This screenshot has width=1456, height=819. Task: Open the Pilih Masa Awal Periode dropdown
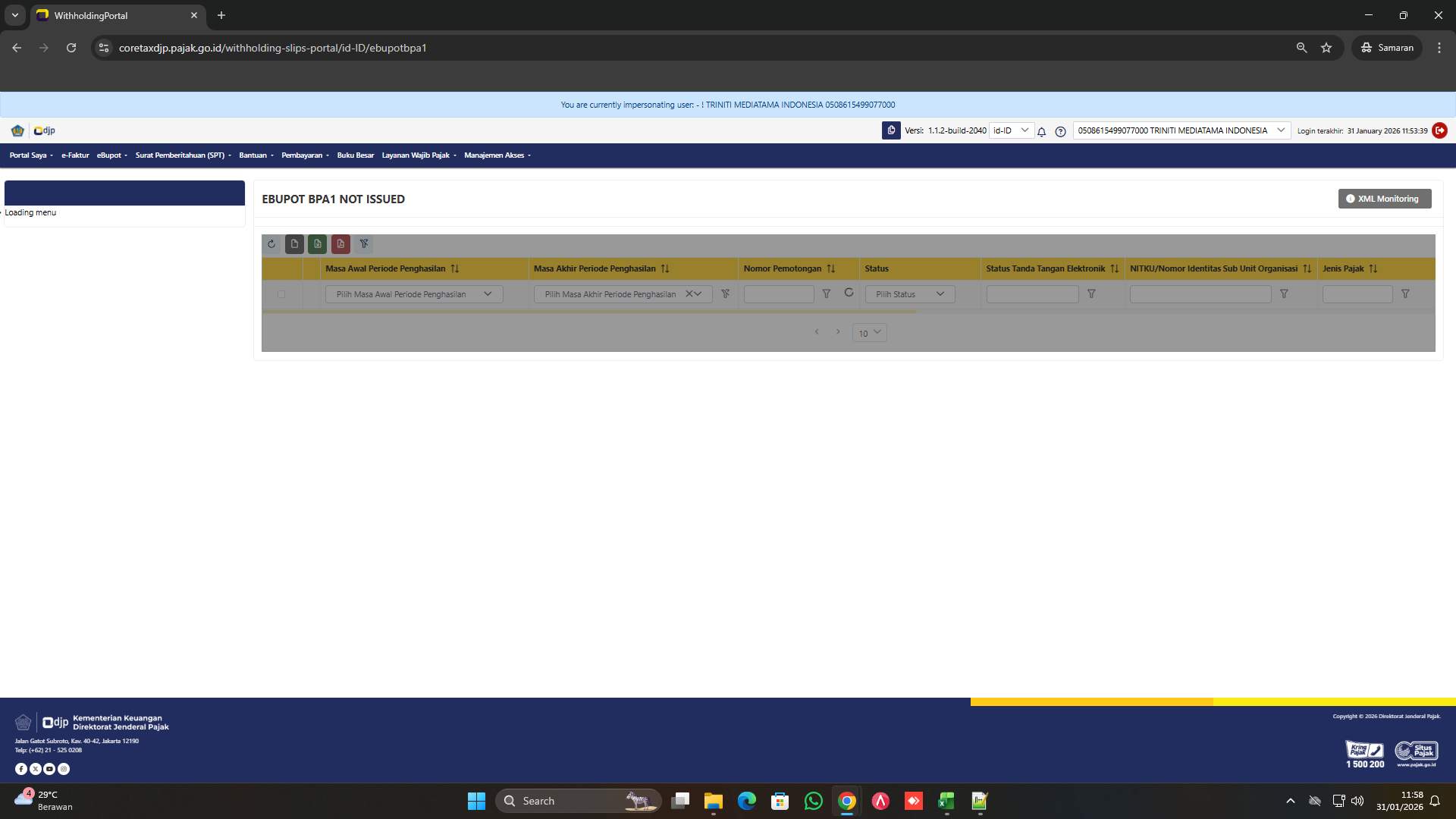coord(413,293)
